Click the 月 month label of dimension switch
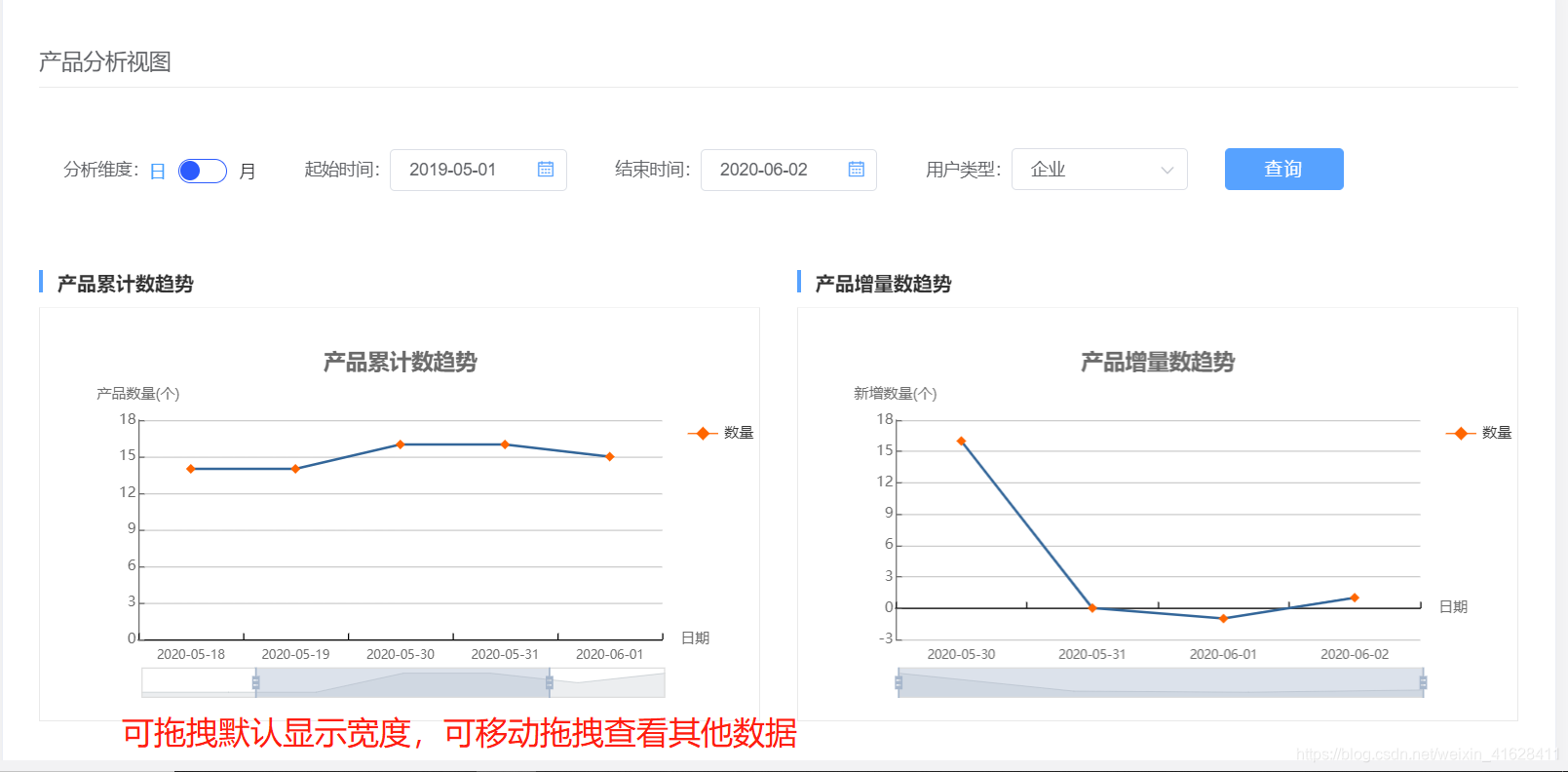The width and height of the screenshot is (1568, 772). (248, 172)
